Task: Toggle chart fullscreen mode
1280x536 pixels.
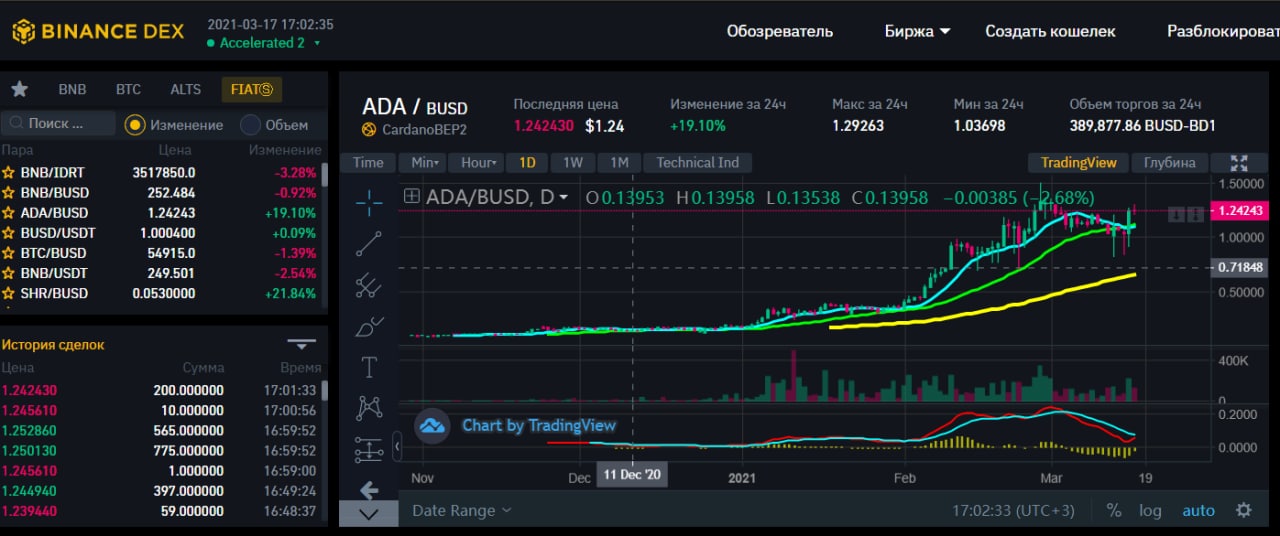Action: (x=1239, y=163)
